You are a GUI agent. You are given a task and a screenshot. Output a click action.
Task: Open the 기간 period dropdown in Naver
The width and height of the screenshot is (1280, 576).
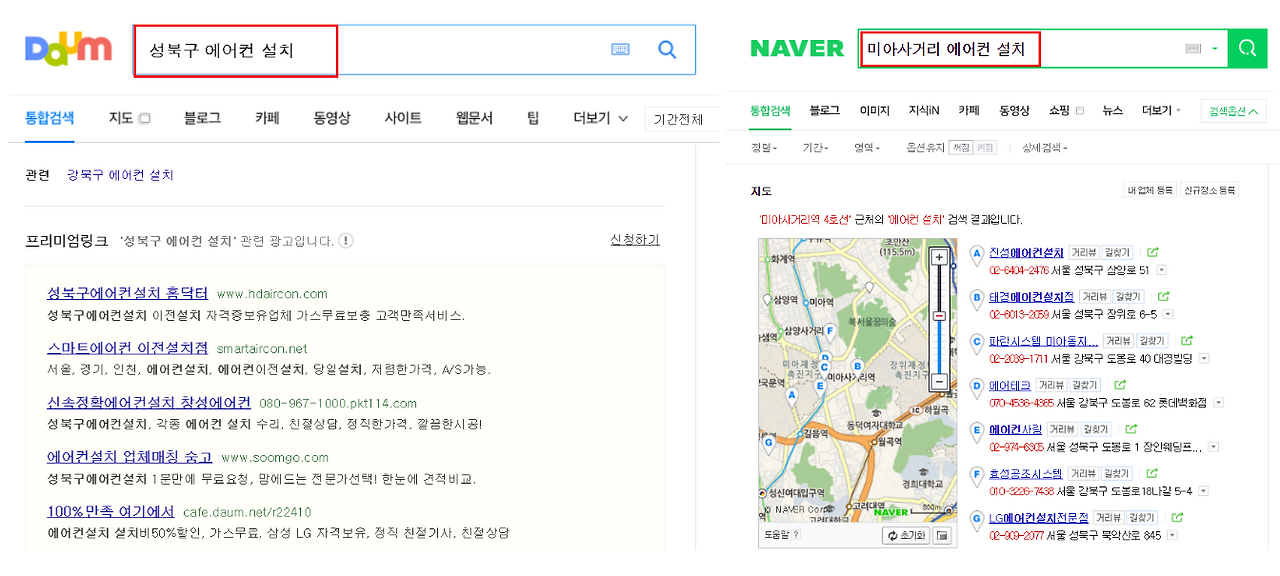point(816,148)
